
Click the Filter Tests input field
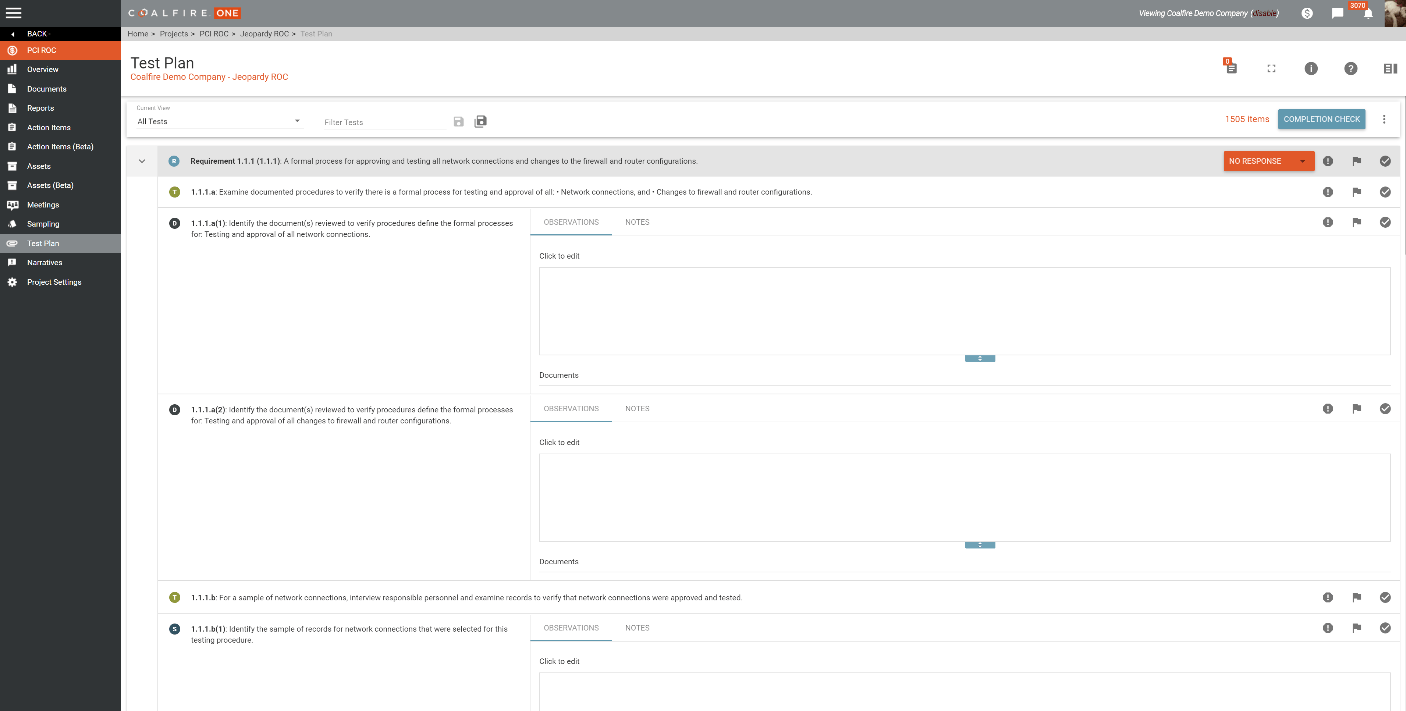385,122
